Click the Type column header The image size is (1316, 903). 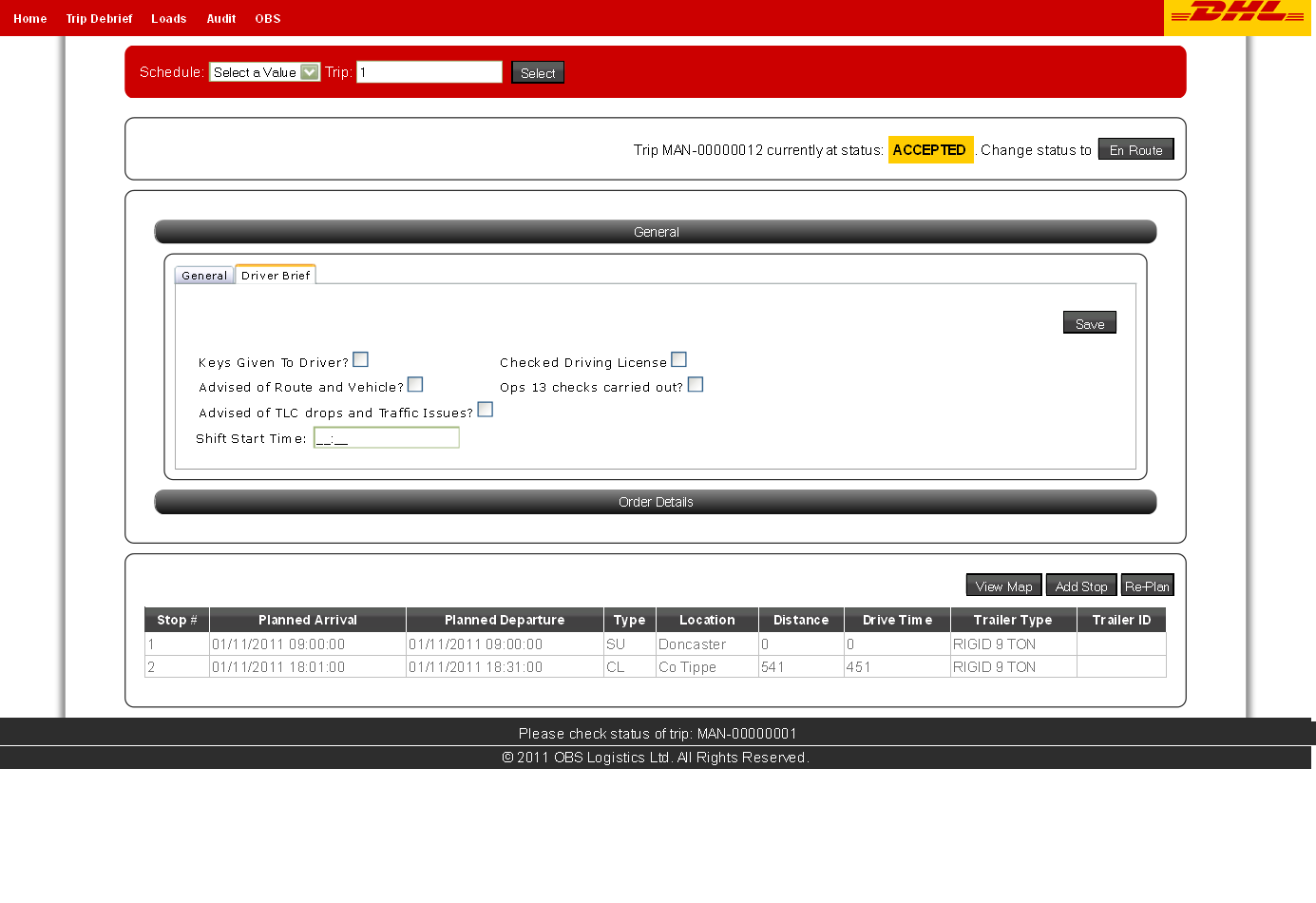coord(629,620)
